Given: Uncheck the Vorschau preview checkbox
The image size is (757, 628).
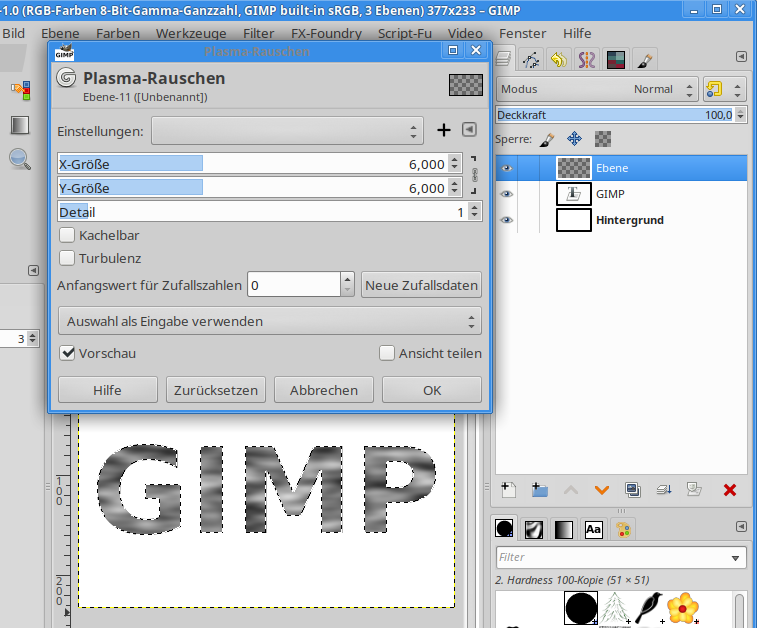Looking at the screenshot, I should pos(67,353).
